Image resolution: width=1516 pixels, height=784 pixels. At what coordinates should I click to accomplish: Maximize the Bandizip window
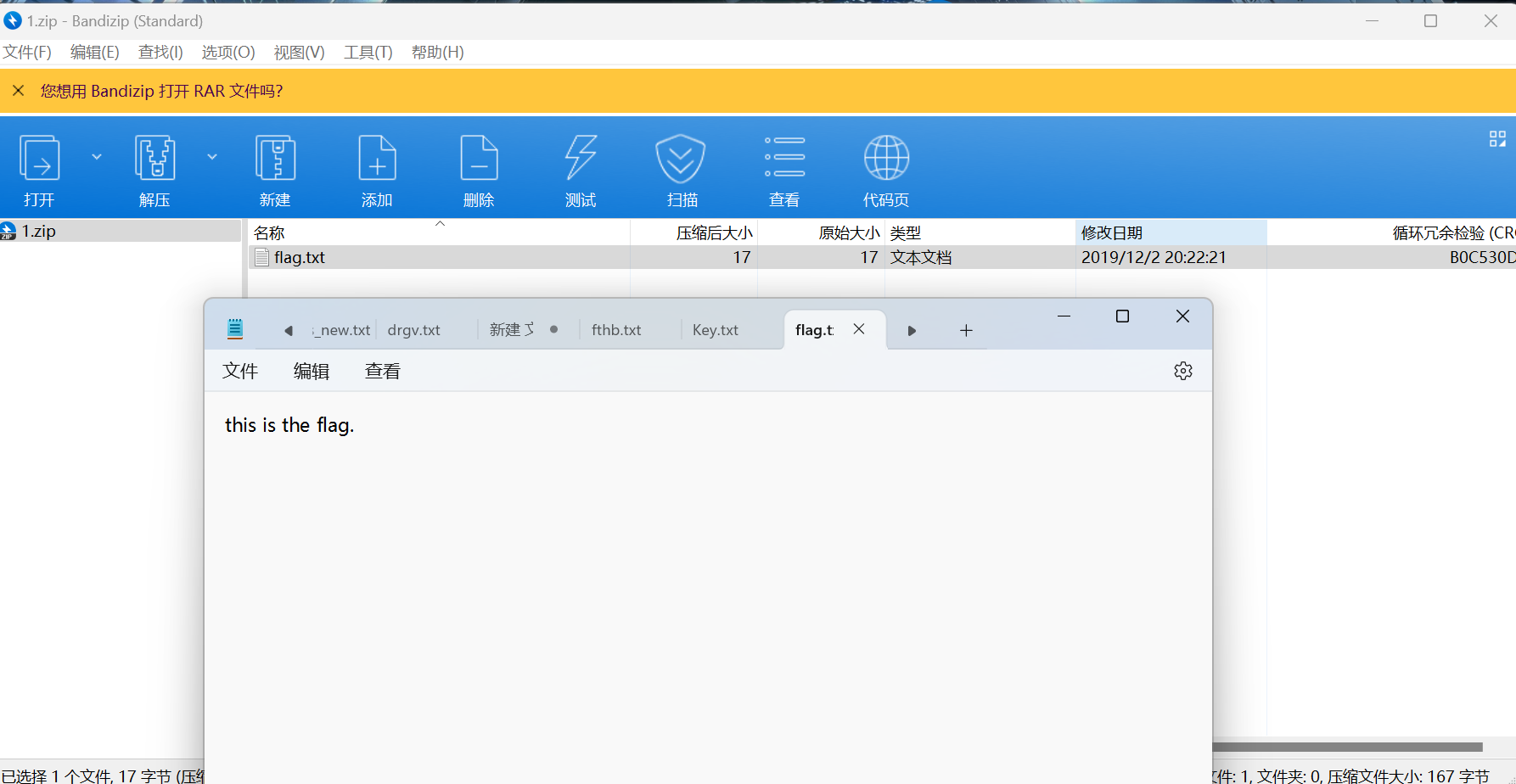coord(1431,20)
